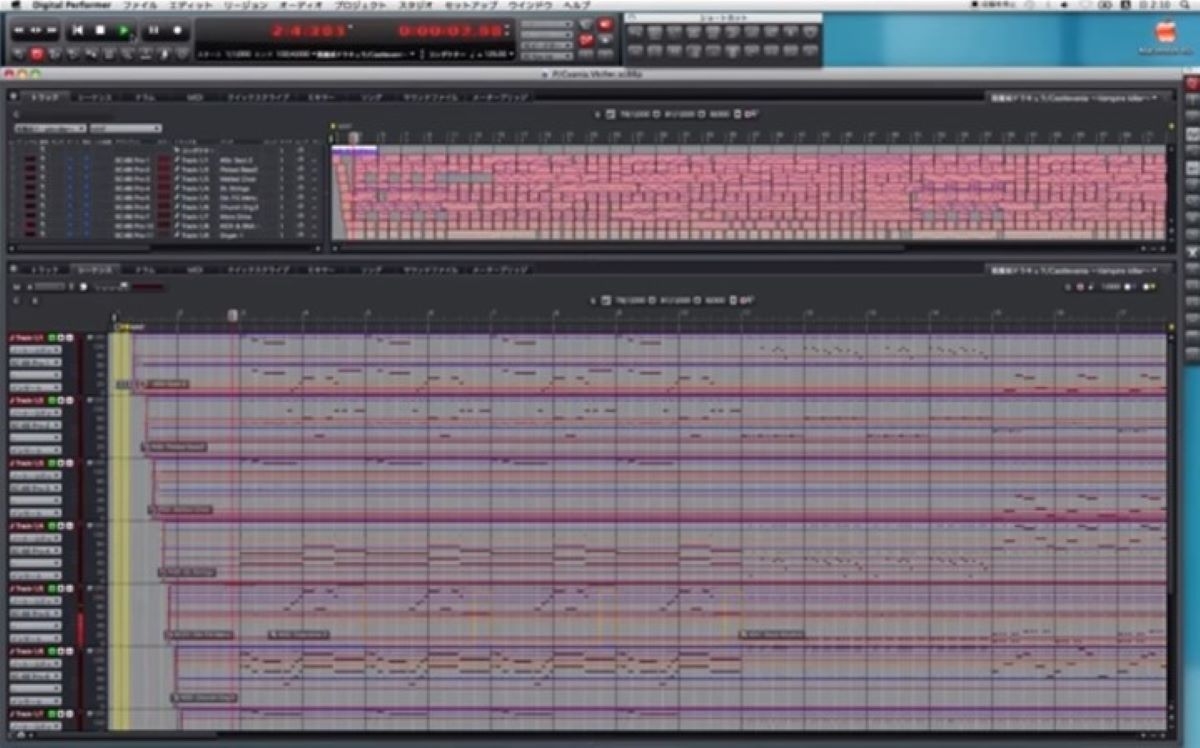Viewport: 1200px width, 748px height.
Task: Switch to the MIDI tab in upper window
Action: point(195,98)
